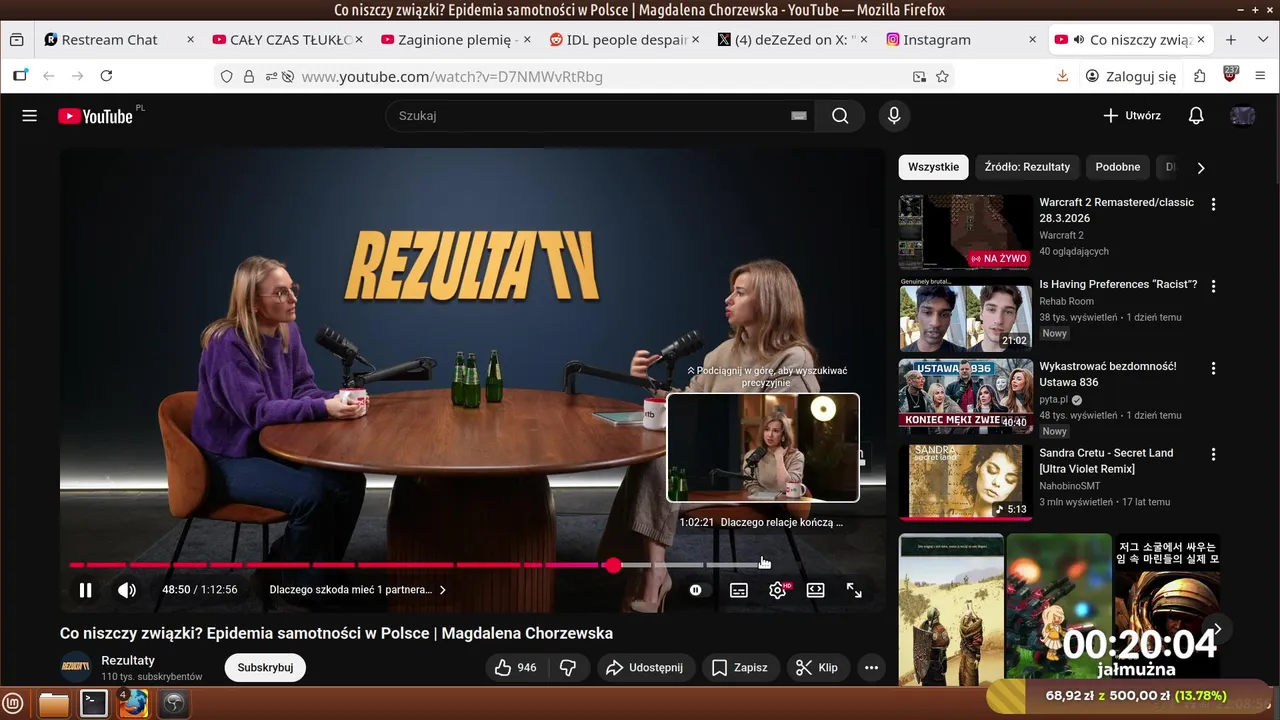Open the 'Wykastrować bezdomność! Ustawa 836' thumbnail

coord(965,396)
